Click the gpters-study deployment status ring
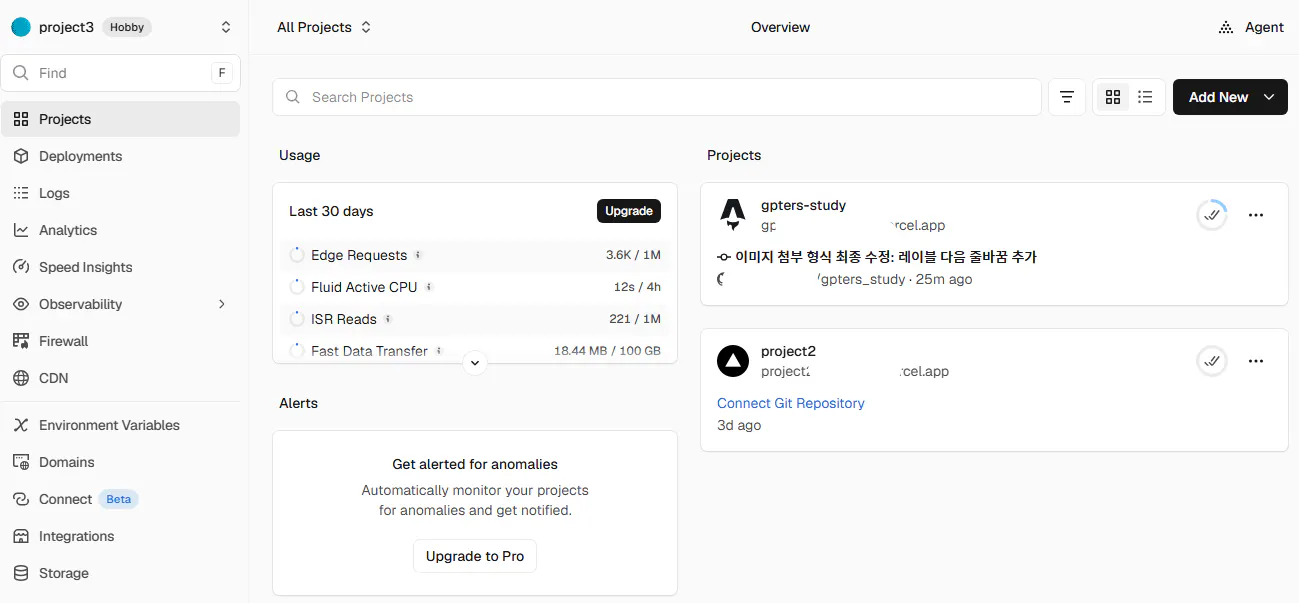Screen dimensions: 1299x603 1212,215
